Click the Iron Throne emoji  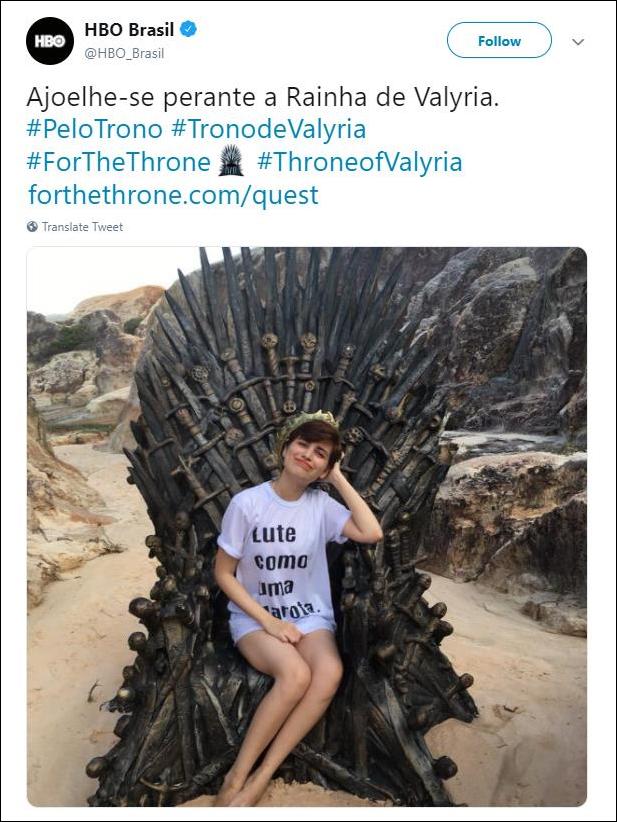[x=230, y=161]
